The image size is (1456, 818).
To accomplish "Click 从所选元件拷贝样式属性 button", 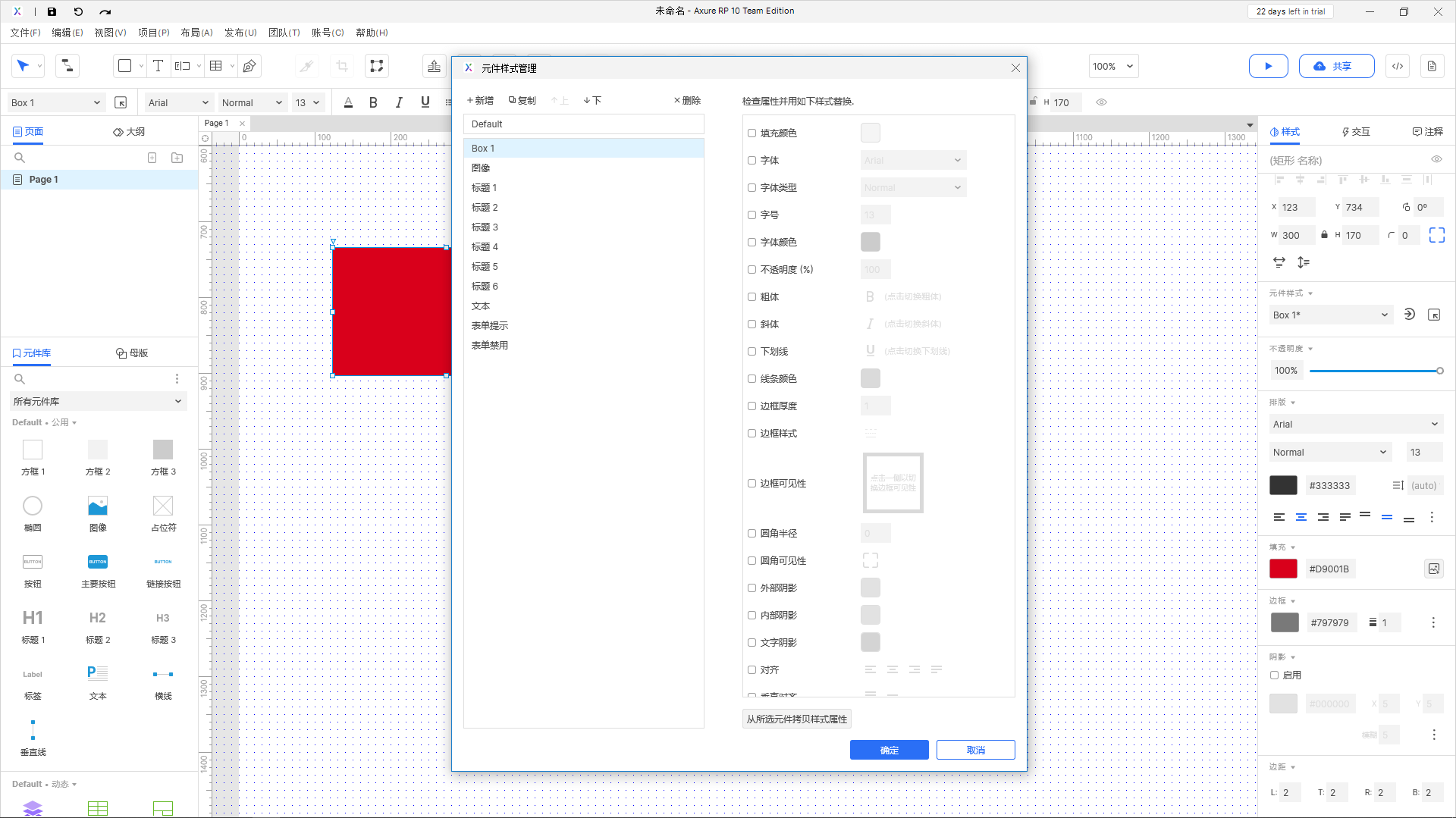I will [x=796, y=719].
